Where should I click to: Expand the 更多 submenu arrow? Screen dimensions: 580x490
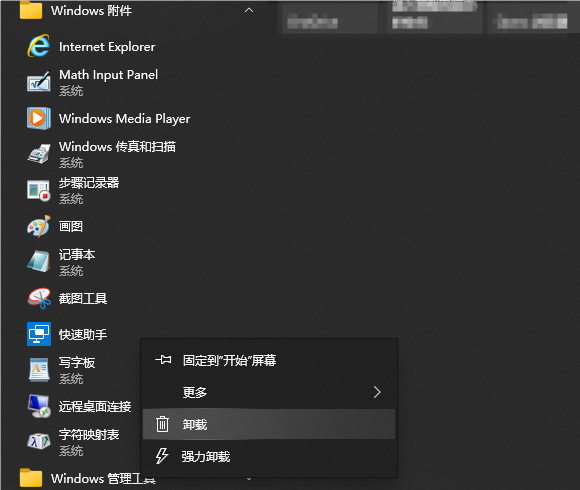coord(377,392)
